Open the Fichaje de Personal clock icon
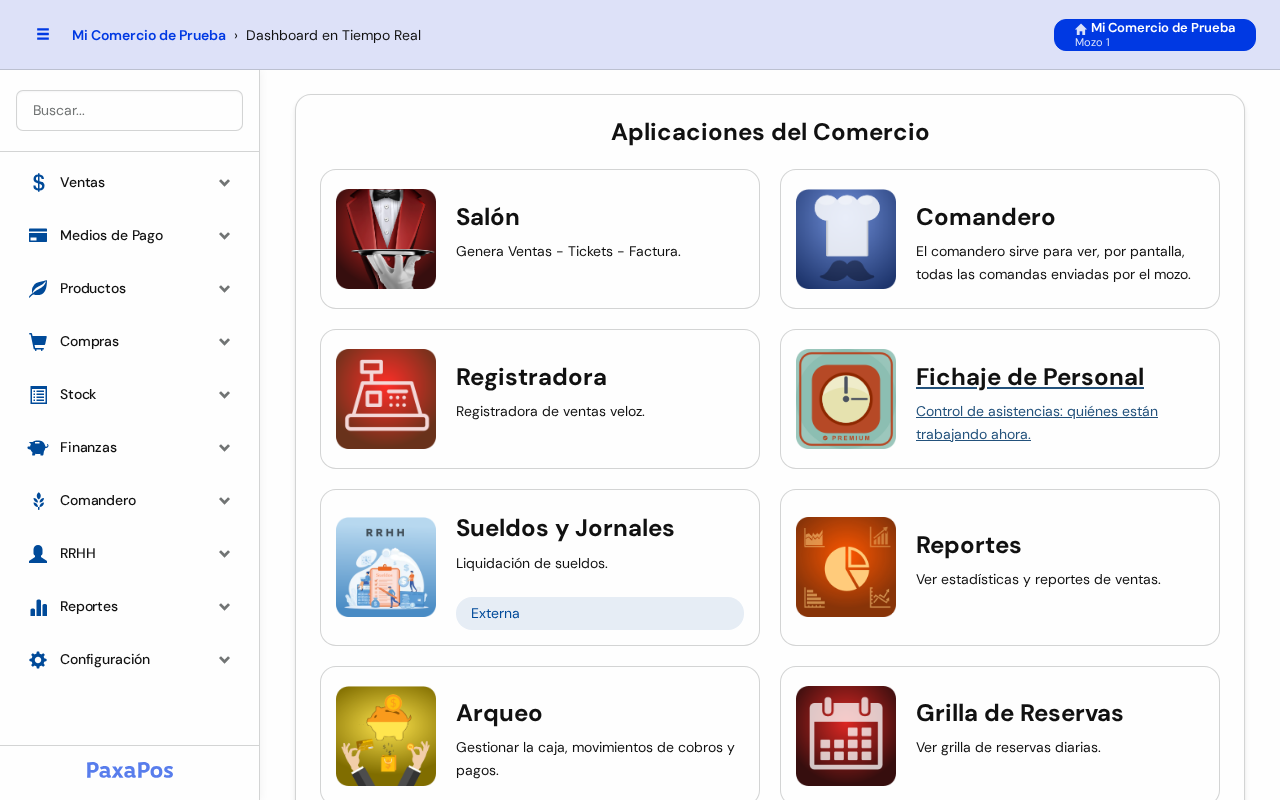1280x800 pixels. point(846,399)
